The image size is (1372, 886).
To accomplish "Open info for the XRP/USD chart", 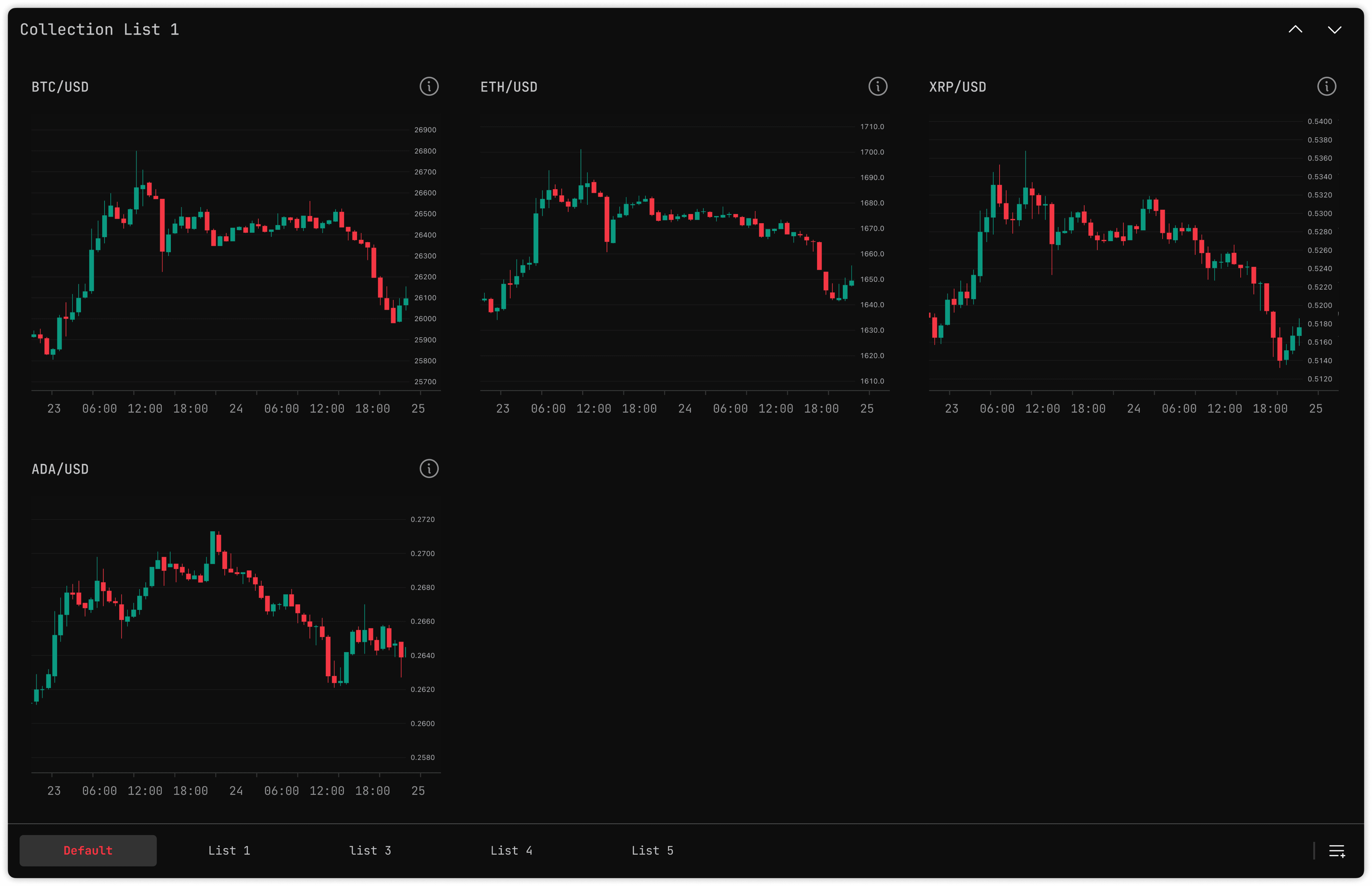I will (1326, 86).
